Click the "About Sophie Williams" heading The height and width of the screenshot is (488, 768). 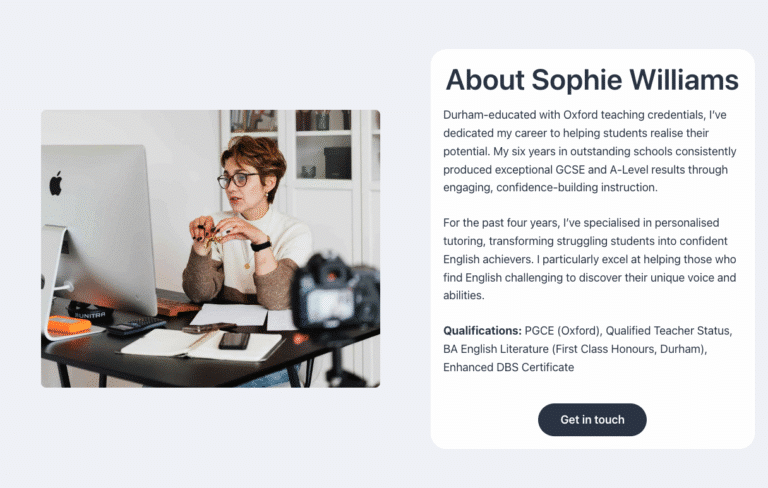[592, 80]
